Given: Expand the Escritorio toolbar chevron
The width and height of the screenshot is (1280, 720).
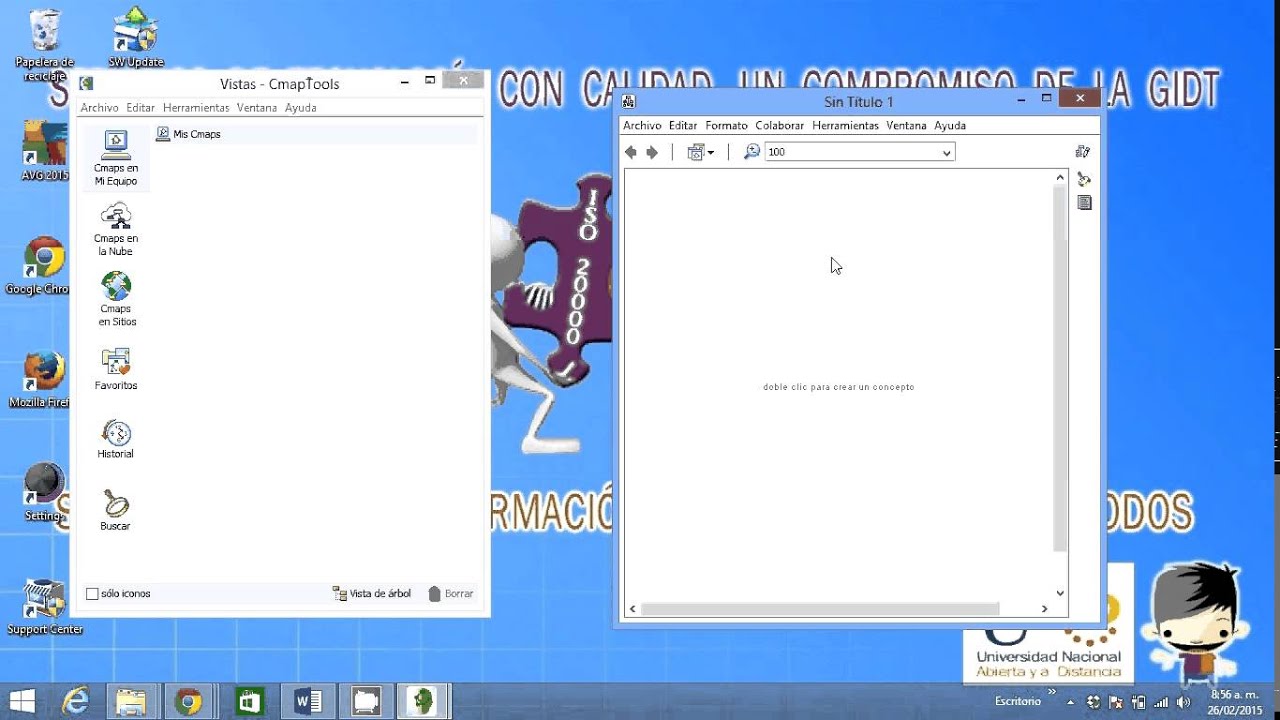Looking at the screenshot, I should pyautogui.click(x=1051, y=692).
